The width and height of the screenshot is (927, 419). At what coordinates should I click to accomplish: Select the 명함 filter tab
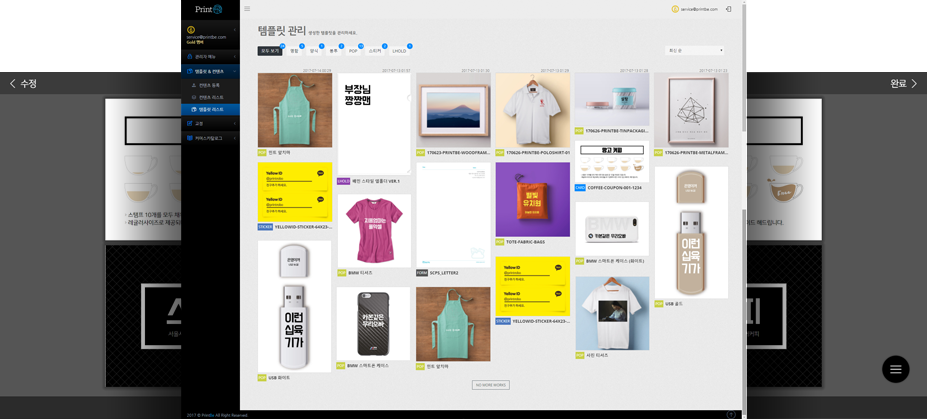[x=294, y=51]
